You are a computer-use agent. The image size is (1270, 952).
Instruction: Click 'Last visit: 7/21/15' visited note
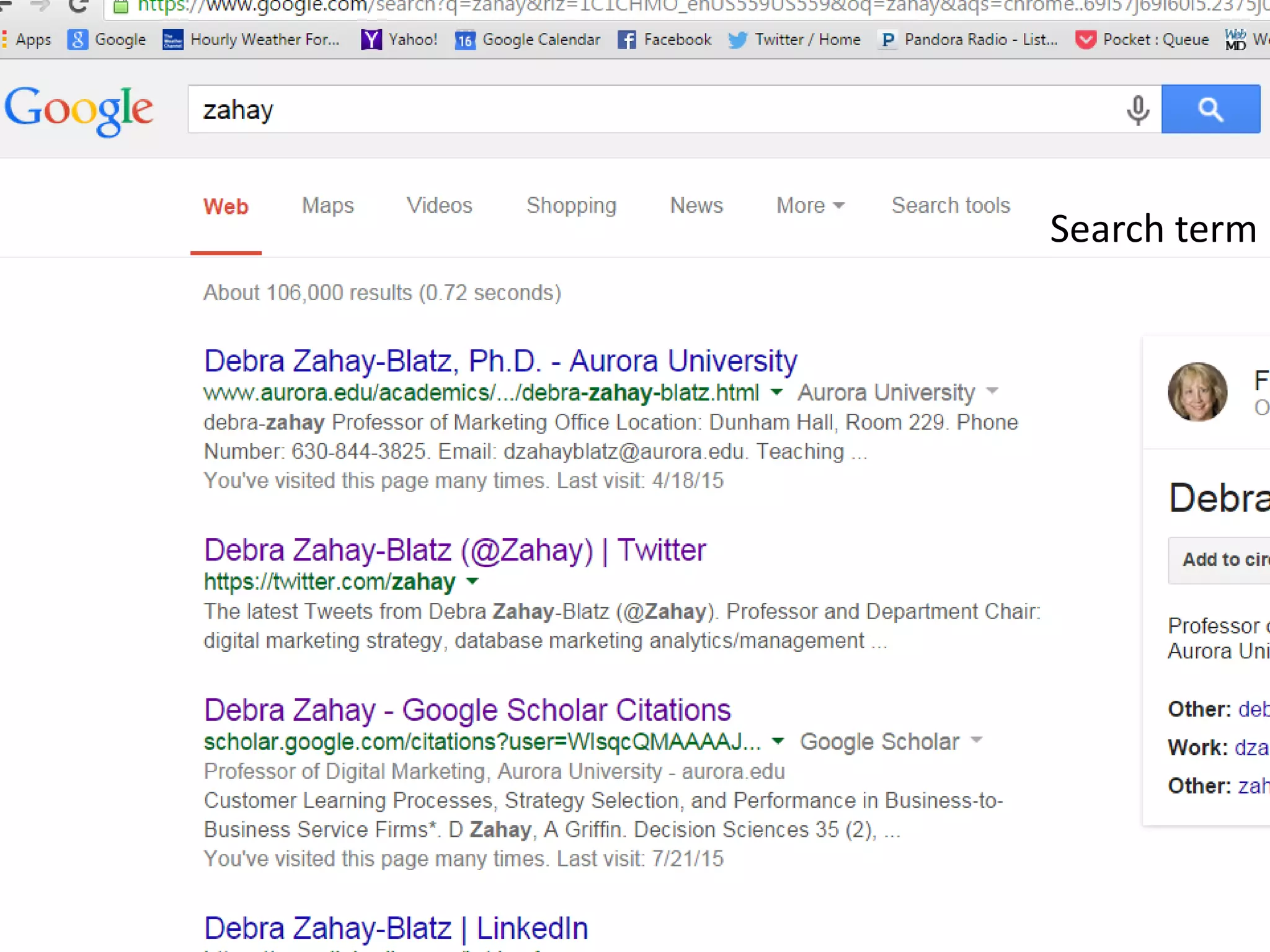[640, 858]
